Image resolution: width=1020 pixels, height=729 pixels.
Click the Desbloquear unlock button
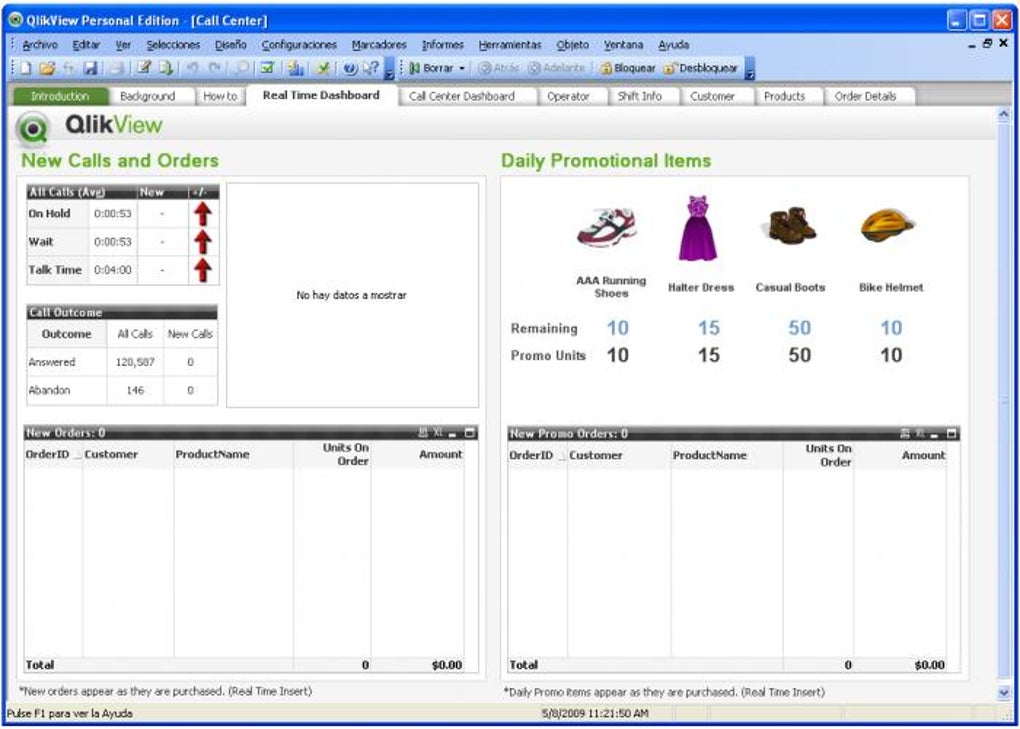(x=701, y=68)
